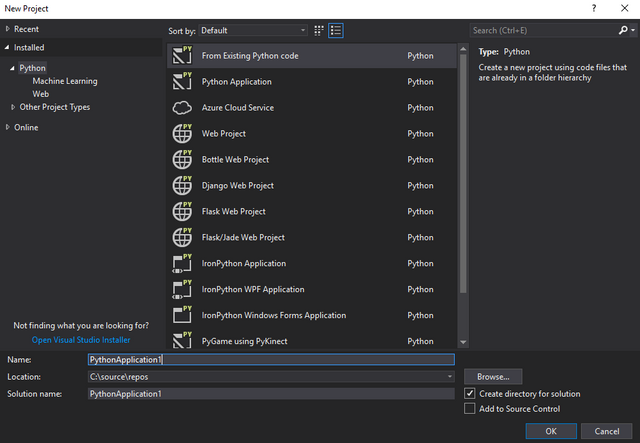The width and height of the screenshot is (640, 443).
Task: Select the Django Web Project icon
Action: (182, 185)
